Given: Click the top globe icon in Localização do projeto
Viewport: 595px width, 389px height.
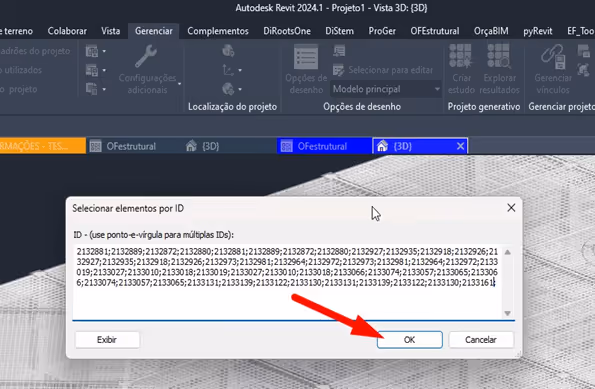Looking at the screenshot, I should click(228, 50).
